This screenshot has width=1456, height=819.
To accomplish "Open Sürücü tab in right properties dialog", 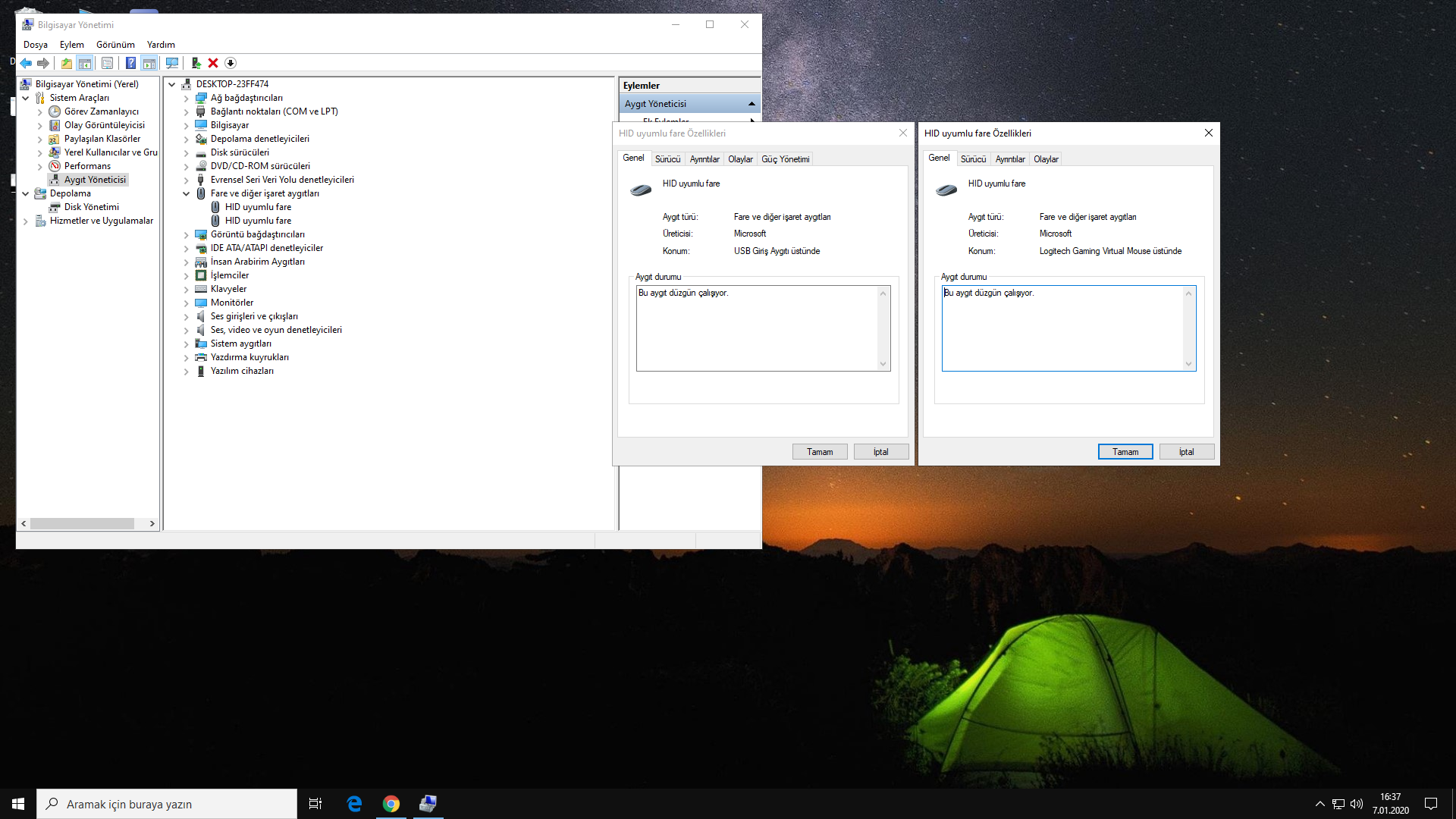I will [x=973, y=159].
